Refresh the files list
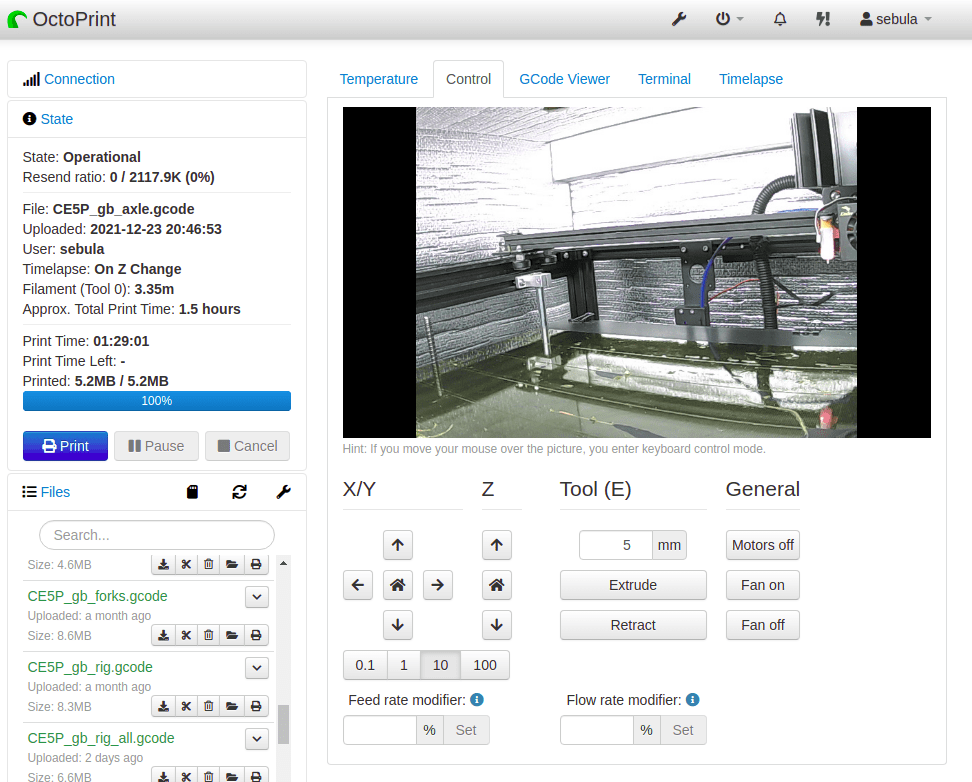 pos(239,492)
